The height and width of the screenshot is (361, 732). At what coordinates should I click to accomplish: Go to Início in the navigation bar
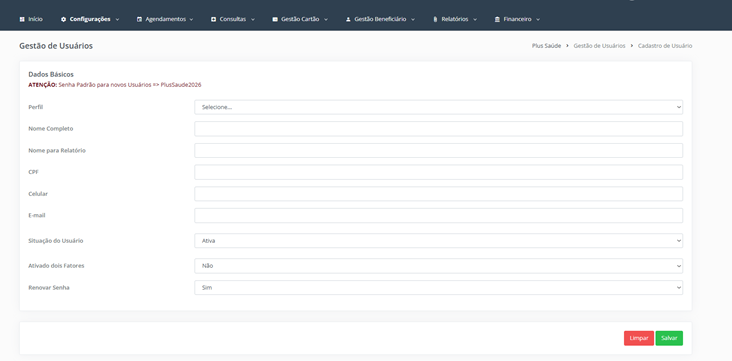(x=31, y=20)
